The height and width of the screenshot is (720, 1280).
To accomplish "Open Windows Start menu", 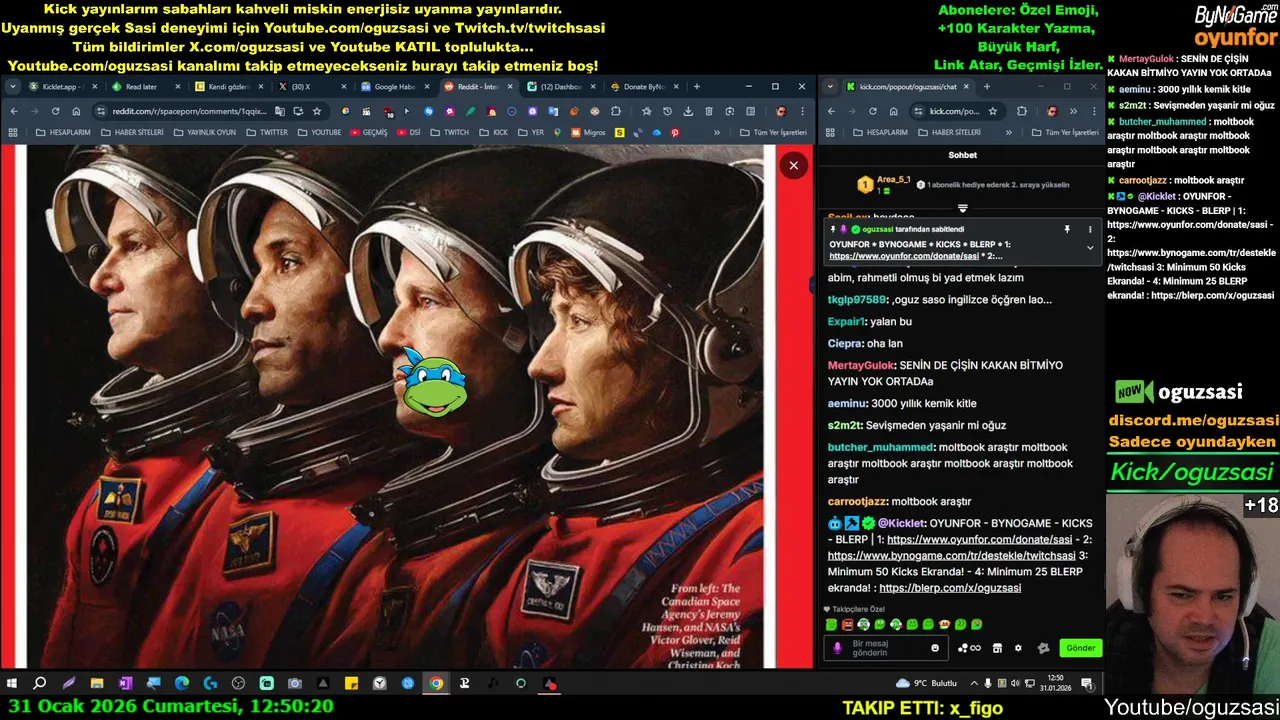I will pyautogui.click(x=12, y=683).
